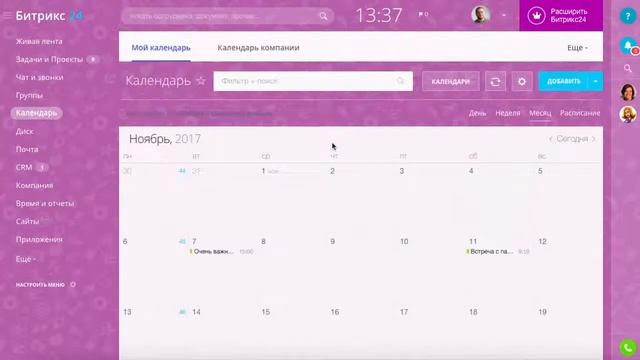640x360 pixels.
Task: Click the Календари button
Action: [451, 82]
